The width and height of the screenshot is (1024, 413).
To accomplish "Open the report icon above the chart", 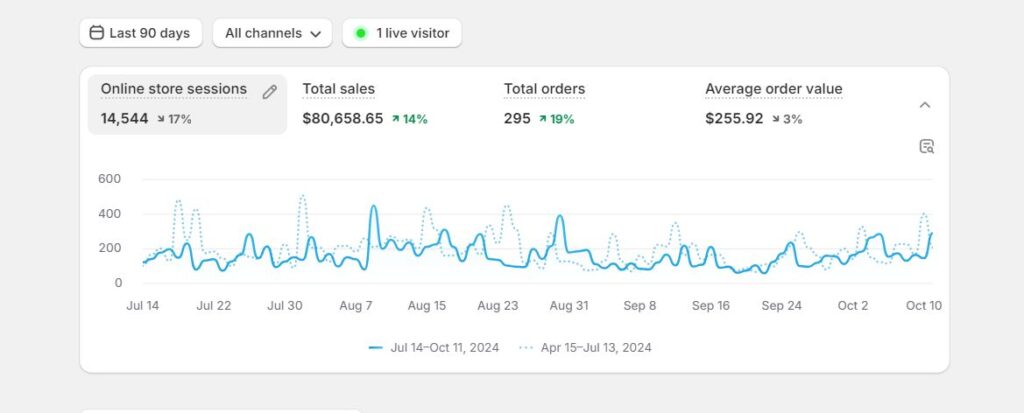I will click(926, 147).
